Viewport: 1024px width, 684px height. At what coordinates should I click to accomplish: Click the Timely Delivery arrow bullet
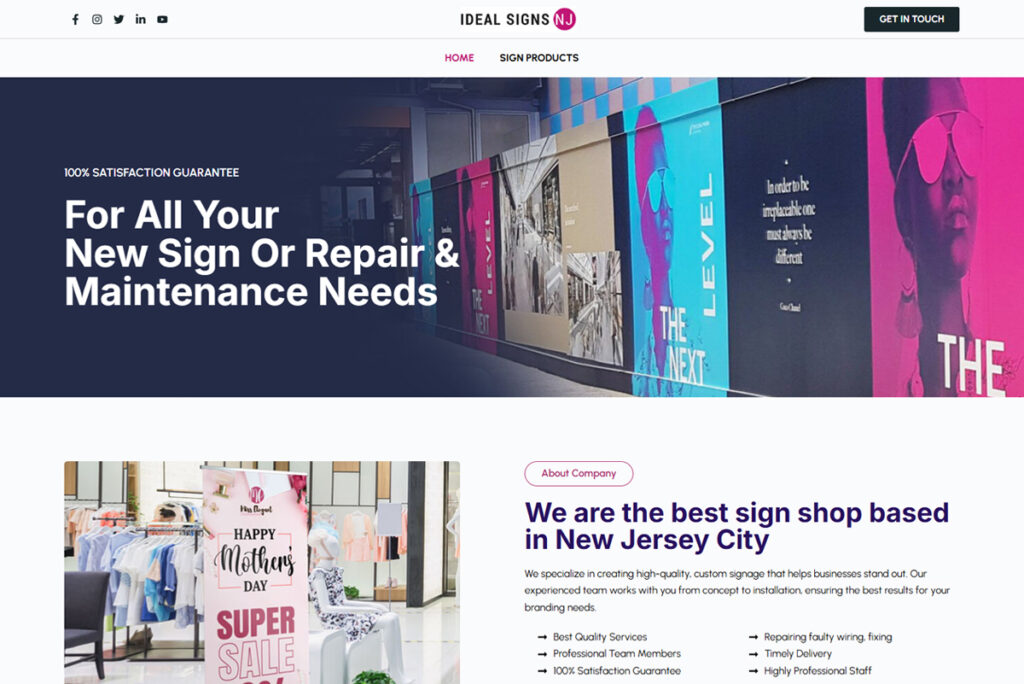pyautogui.click(x=753, y=654)
